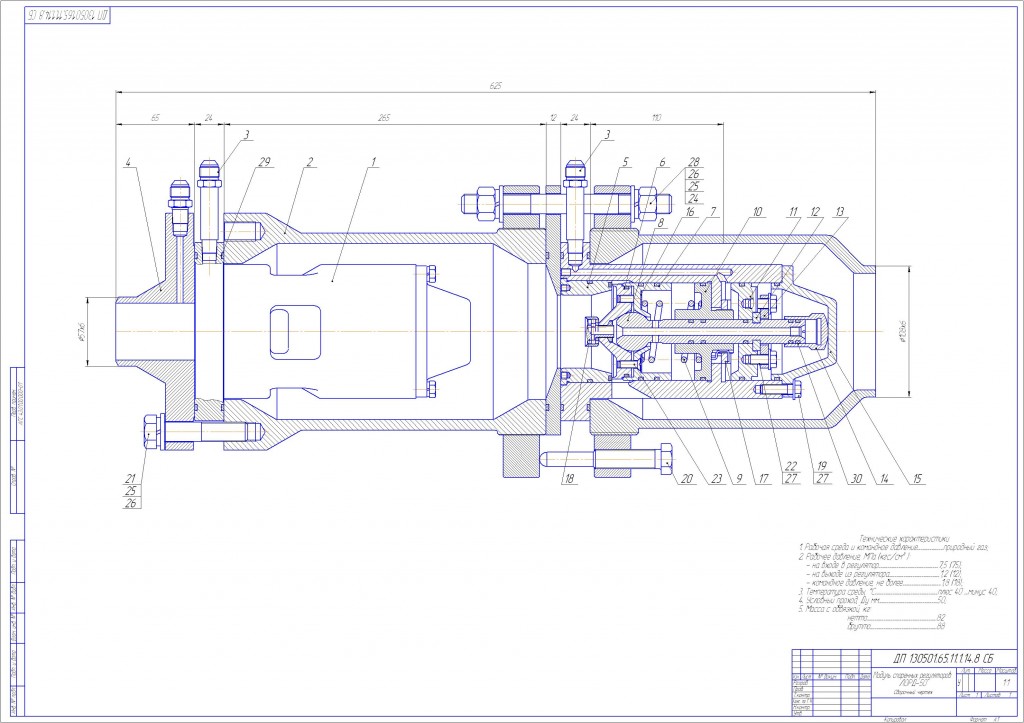Click the "Копировал" label below the frame
1024x723 pixels.
click(894, 719)
